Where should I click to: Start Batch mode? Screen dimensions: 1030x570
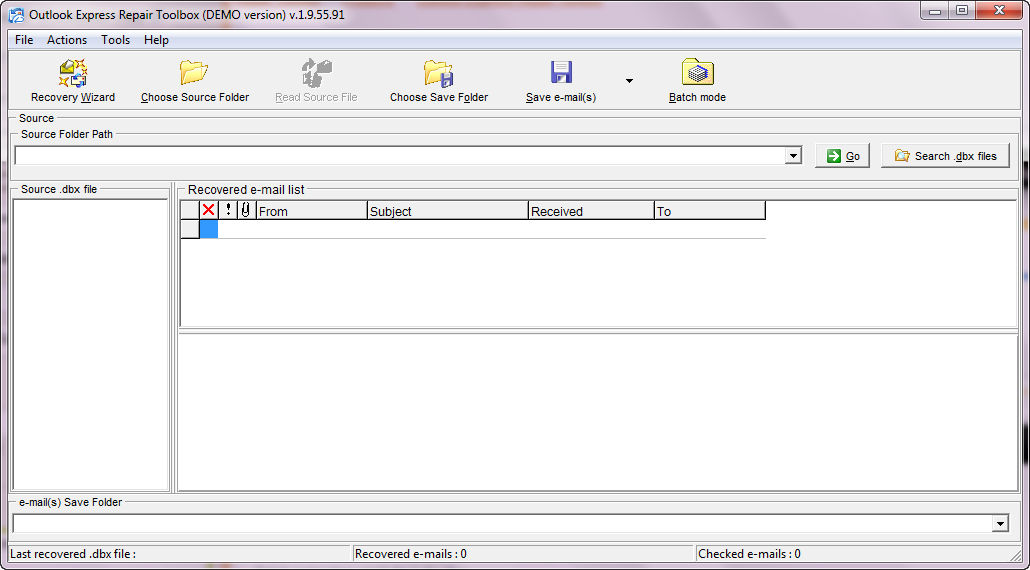click(x=697, y=81)
